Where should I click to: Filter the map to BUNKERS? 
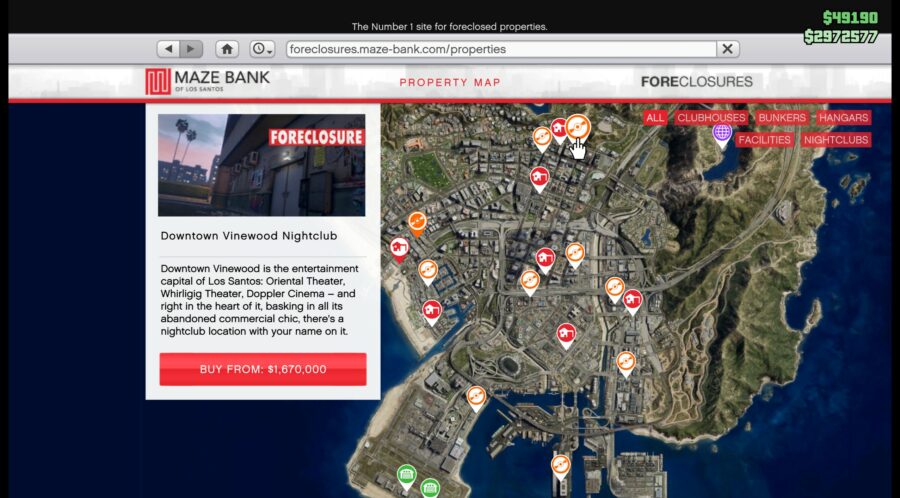[782, 118]
